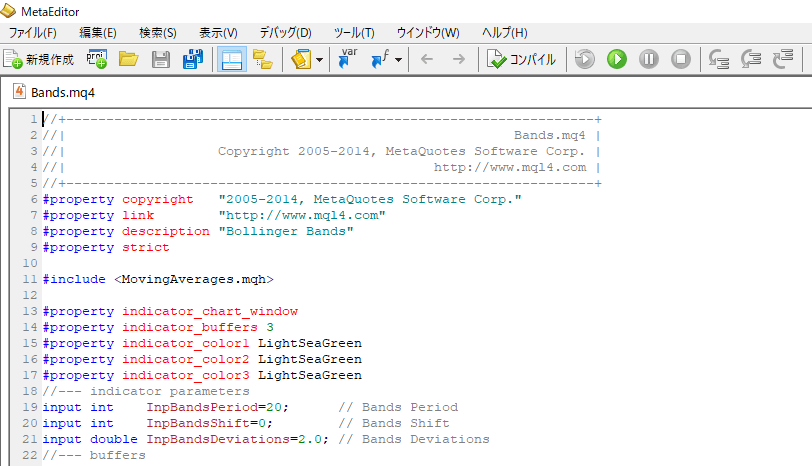
Task: Stop debugging with the stop button
Action: 681,59
